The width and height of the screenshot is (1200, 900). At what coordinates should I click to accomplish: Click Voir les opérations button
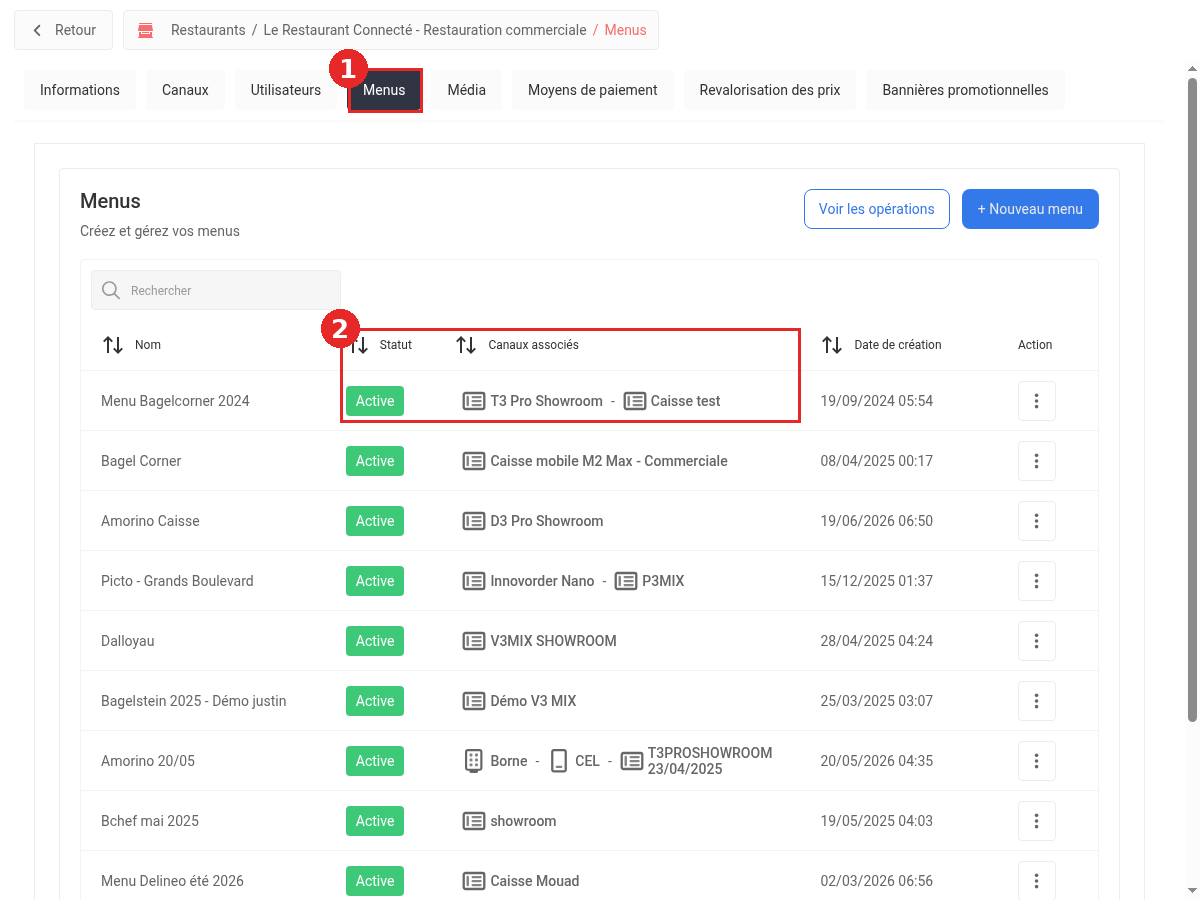point(877,209)
